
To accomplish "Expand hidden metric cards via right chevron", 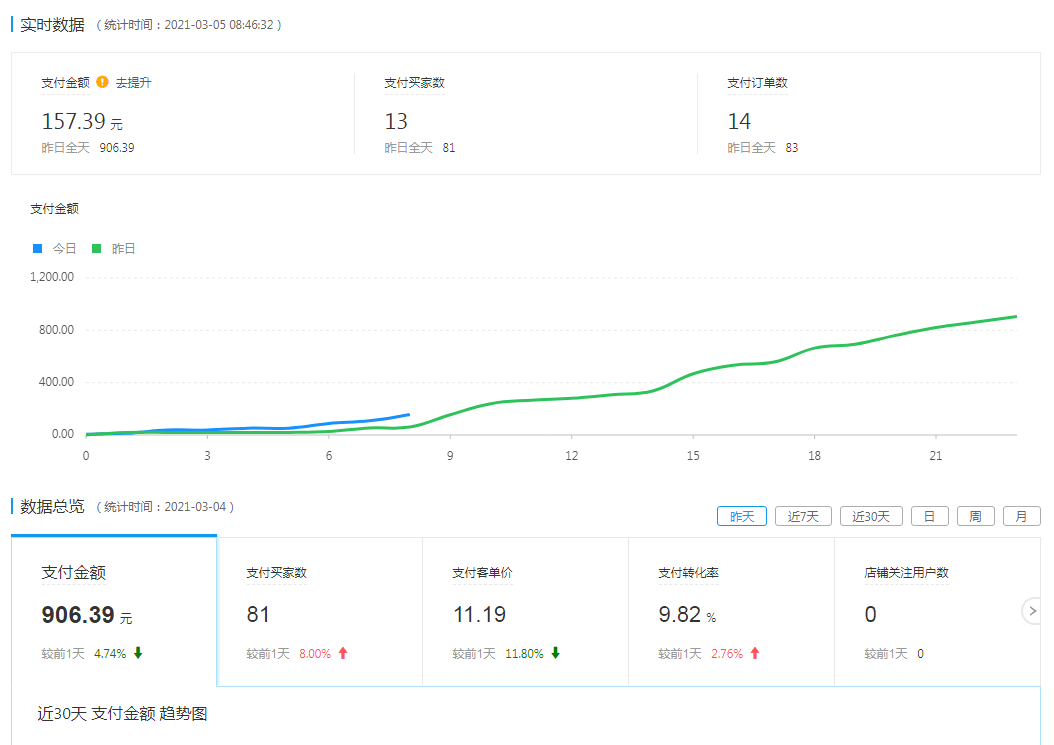I will (x=1032, y=611).
